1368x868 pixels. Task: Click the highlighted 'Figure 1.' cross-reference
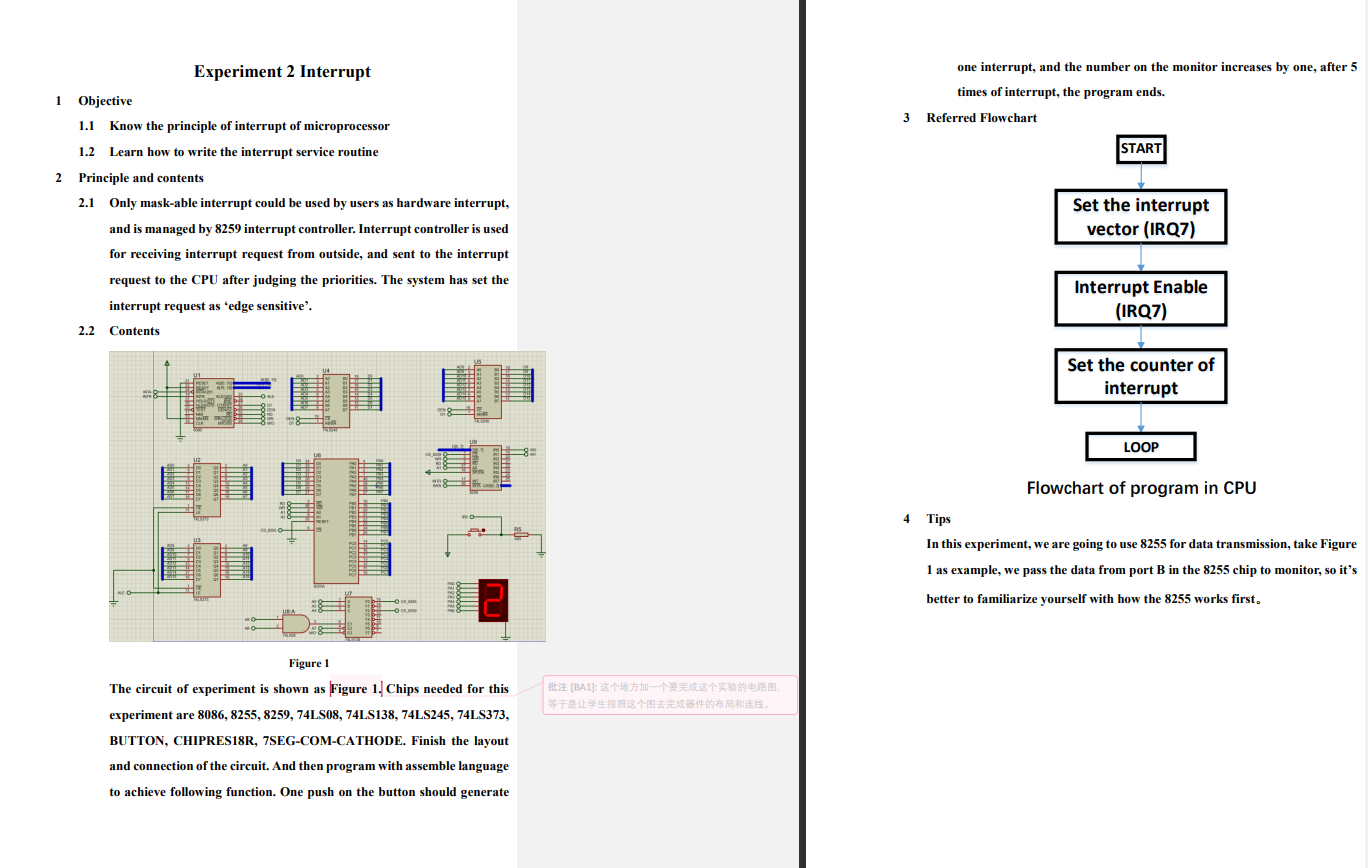356,689
